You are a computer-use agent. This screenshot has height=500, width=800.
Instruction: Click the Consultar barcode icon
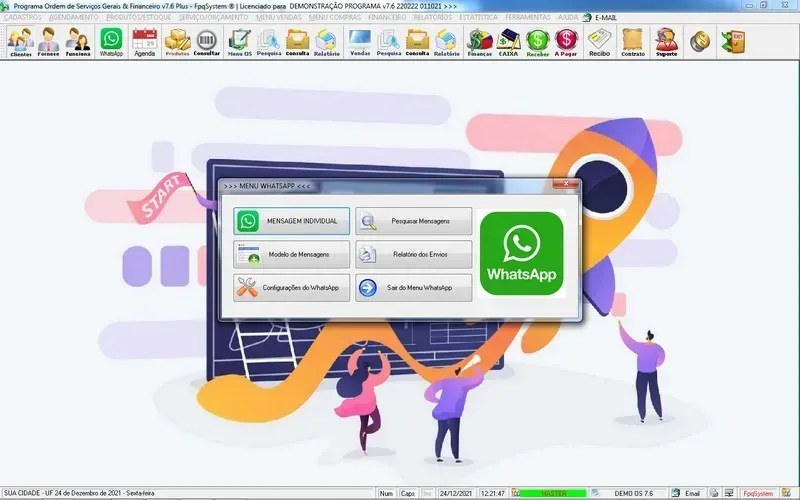tap(207, 42)
